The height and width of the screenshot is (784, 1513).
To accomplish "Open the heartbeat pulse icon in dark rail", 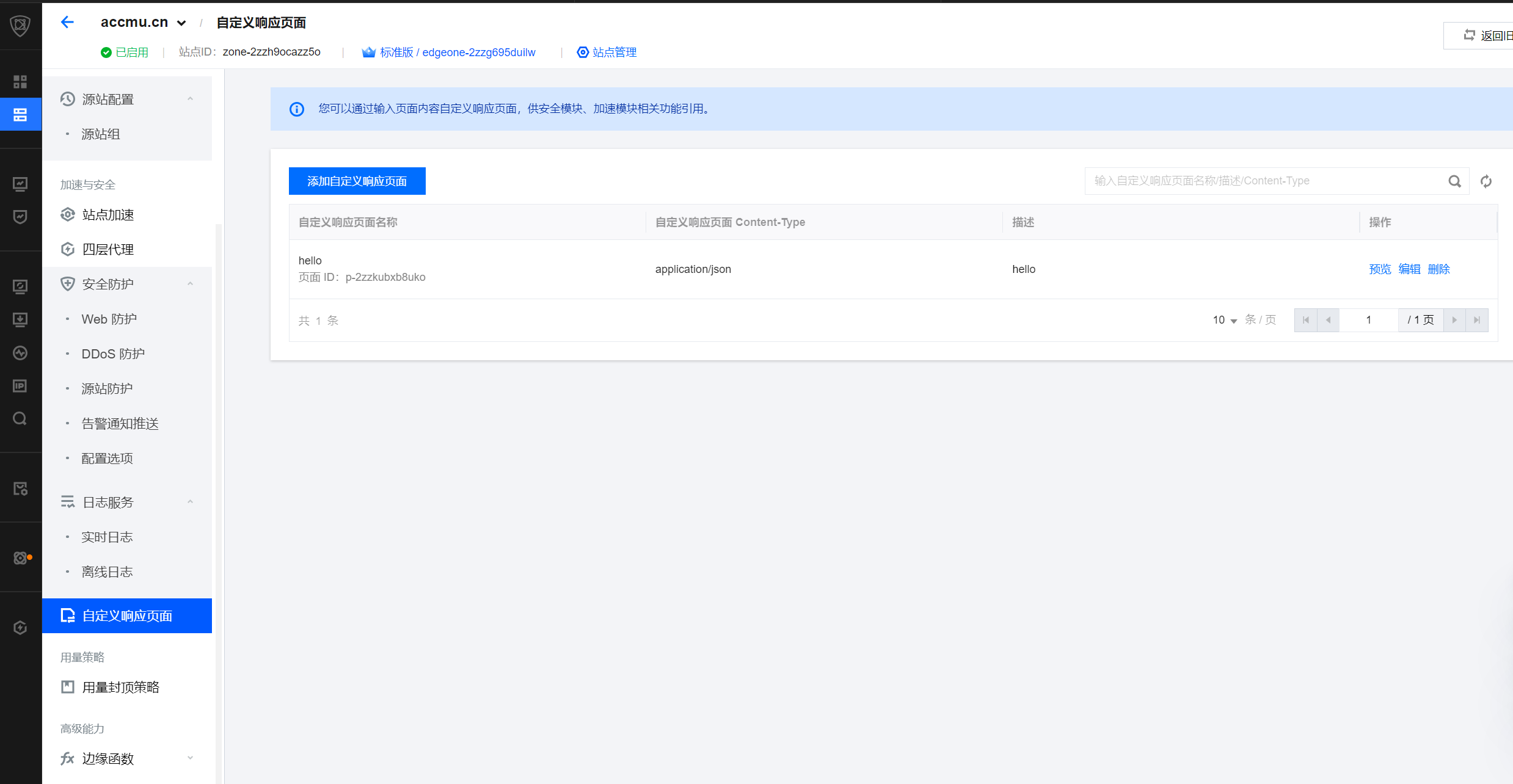I will pyautogui.click(x=20, y=353).
